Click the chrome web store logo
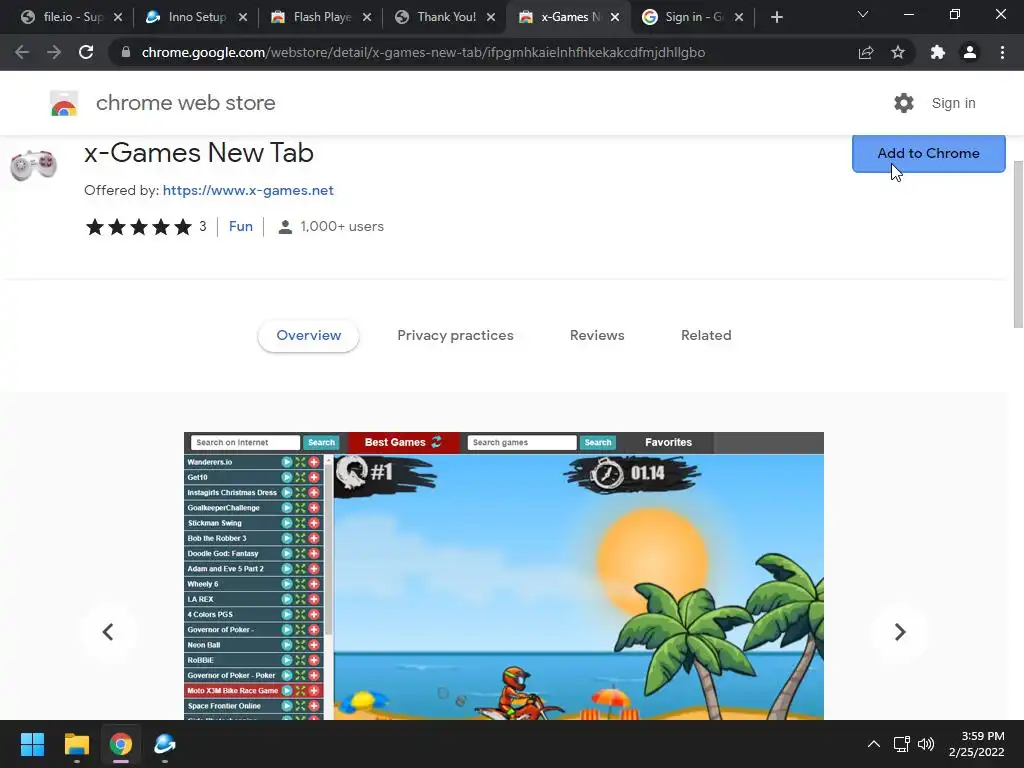 click(64, 103)
